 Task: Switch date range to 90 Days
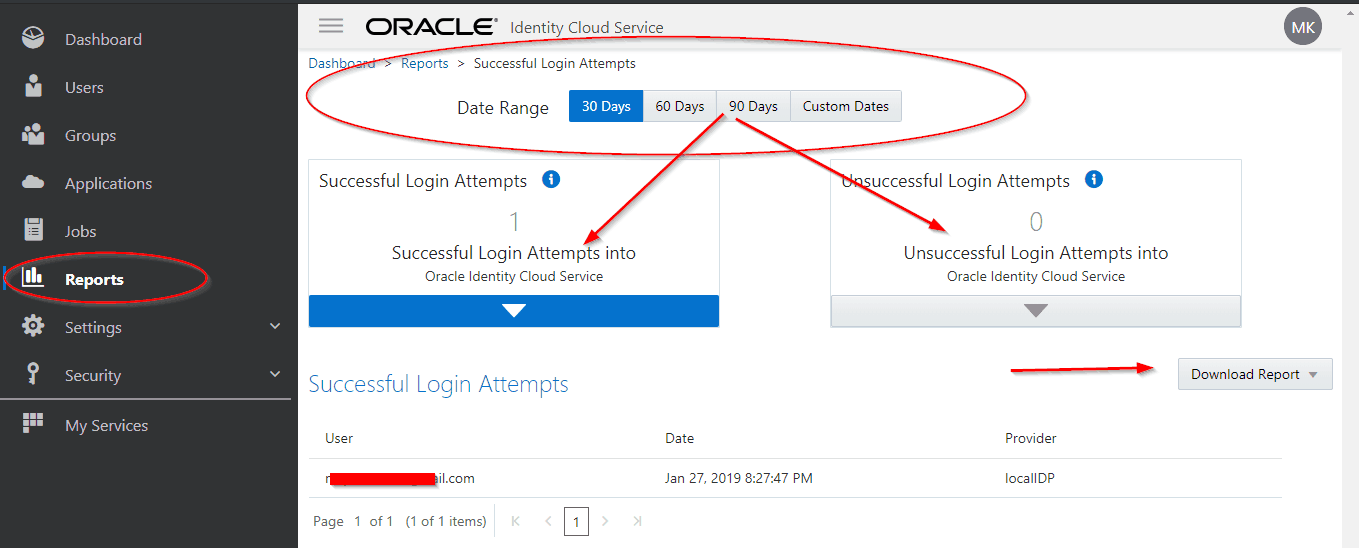click(753, 106)
